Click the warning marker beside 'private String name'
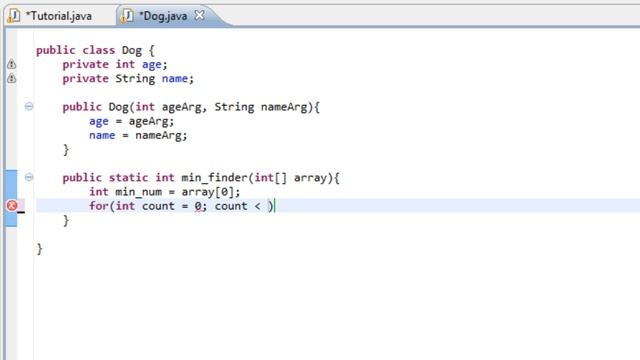 [11, 78]
